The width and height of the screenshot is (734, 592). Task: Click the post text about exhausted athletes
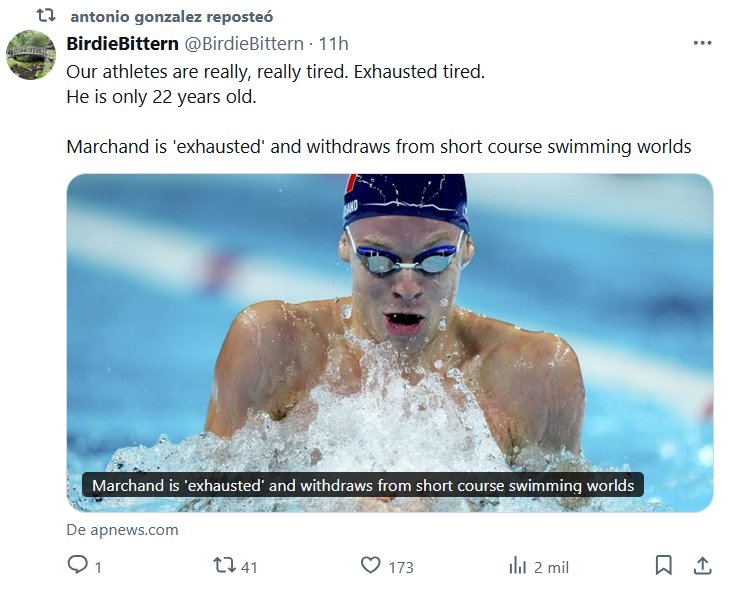click(x=275, y=73)
